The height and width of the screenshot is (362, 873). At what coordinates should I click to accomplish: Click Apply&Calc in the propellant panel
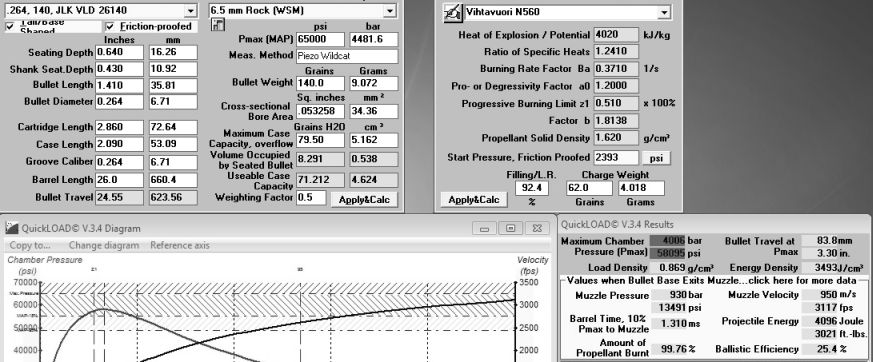click(x=474, y=199)
